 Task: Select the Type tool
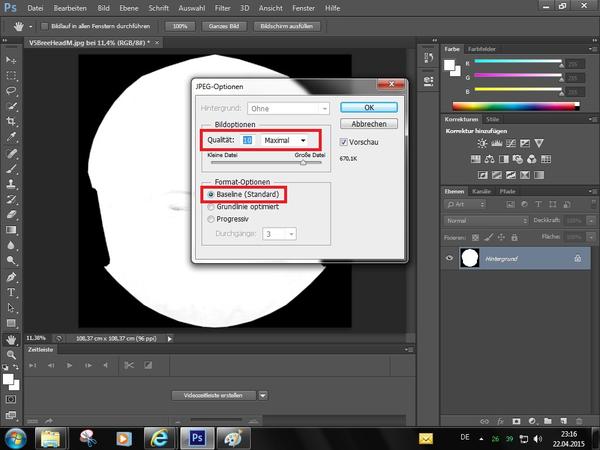pyautogui.click(x=11, y=292)
